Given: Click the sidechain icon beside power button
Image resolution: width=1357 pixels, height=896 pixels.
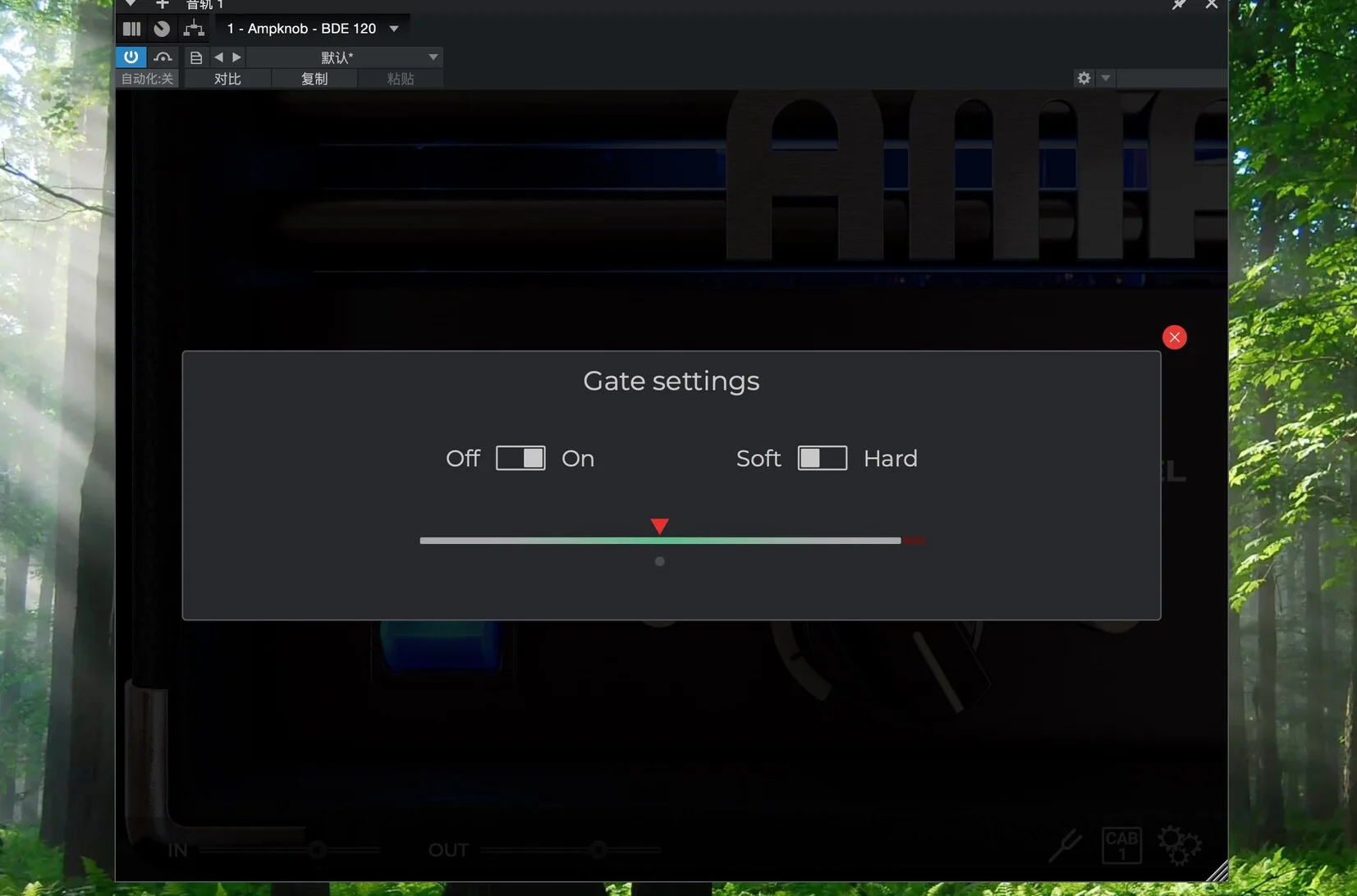Looking at the screenshot, I should coord(163,57).
